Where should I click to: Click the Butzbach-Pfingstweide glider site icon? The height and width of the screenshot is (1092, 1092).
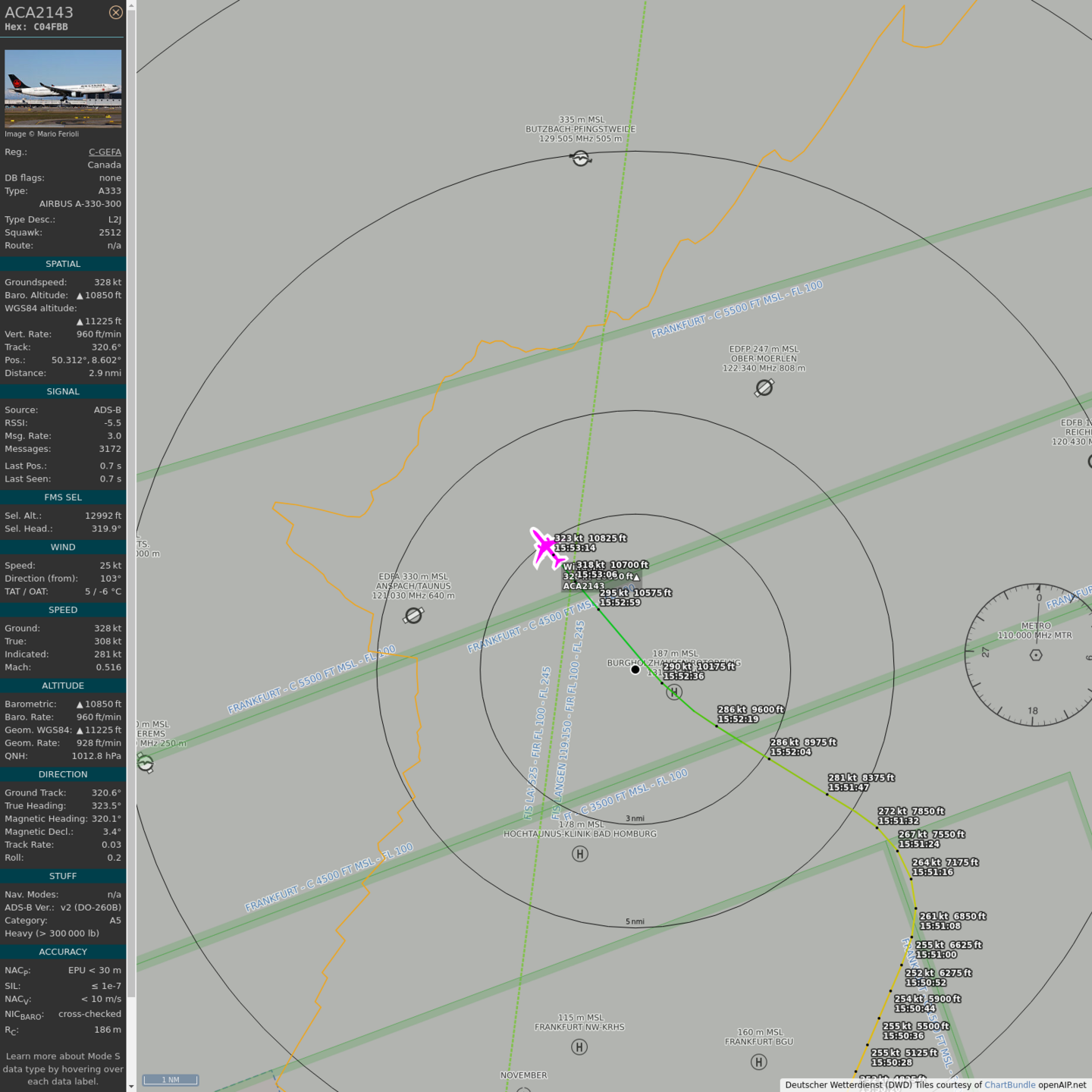coord(581,158)
